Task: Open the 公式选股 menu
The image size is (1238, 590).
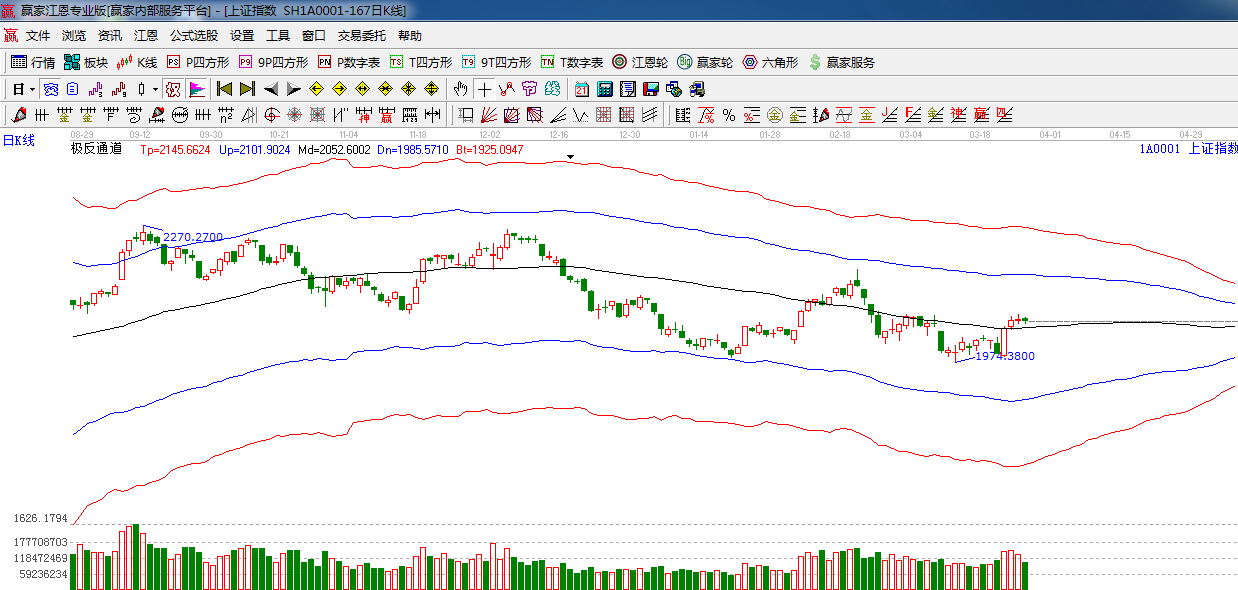Action: click(x=193, y=35)
